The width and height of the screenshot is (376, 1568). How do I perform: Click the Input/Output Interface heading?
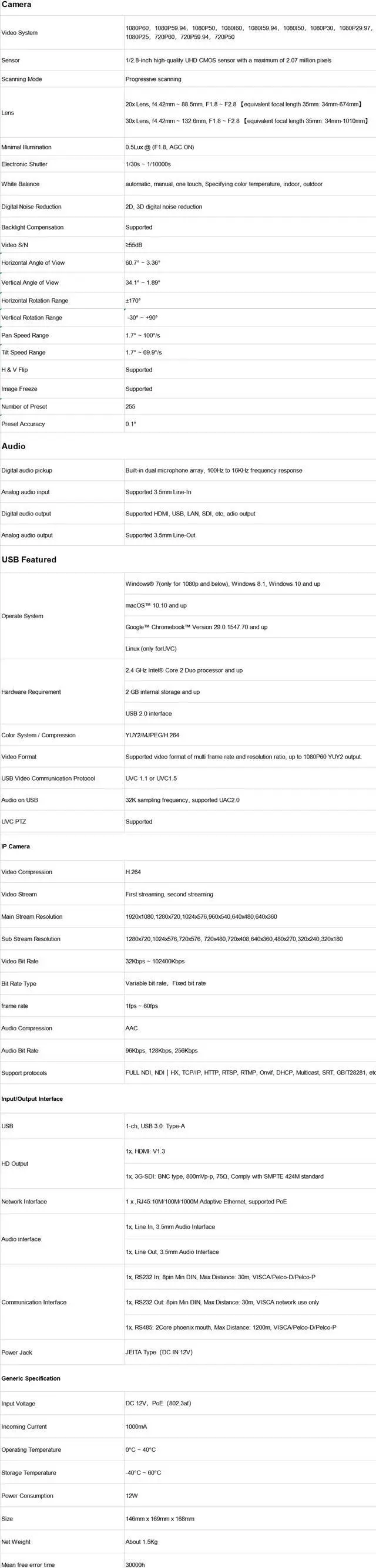pos(32,1099)
